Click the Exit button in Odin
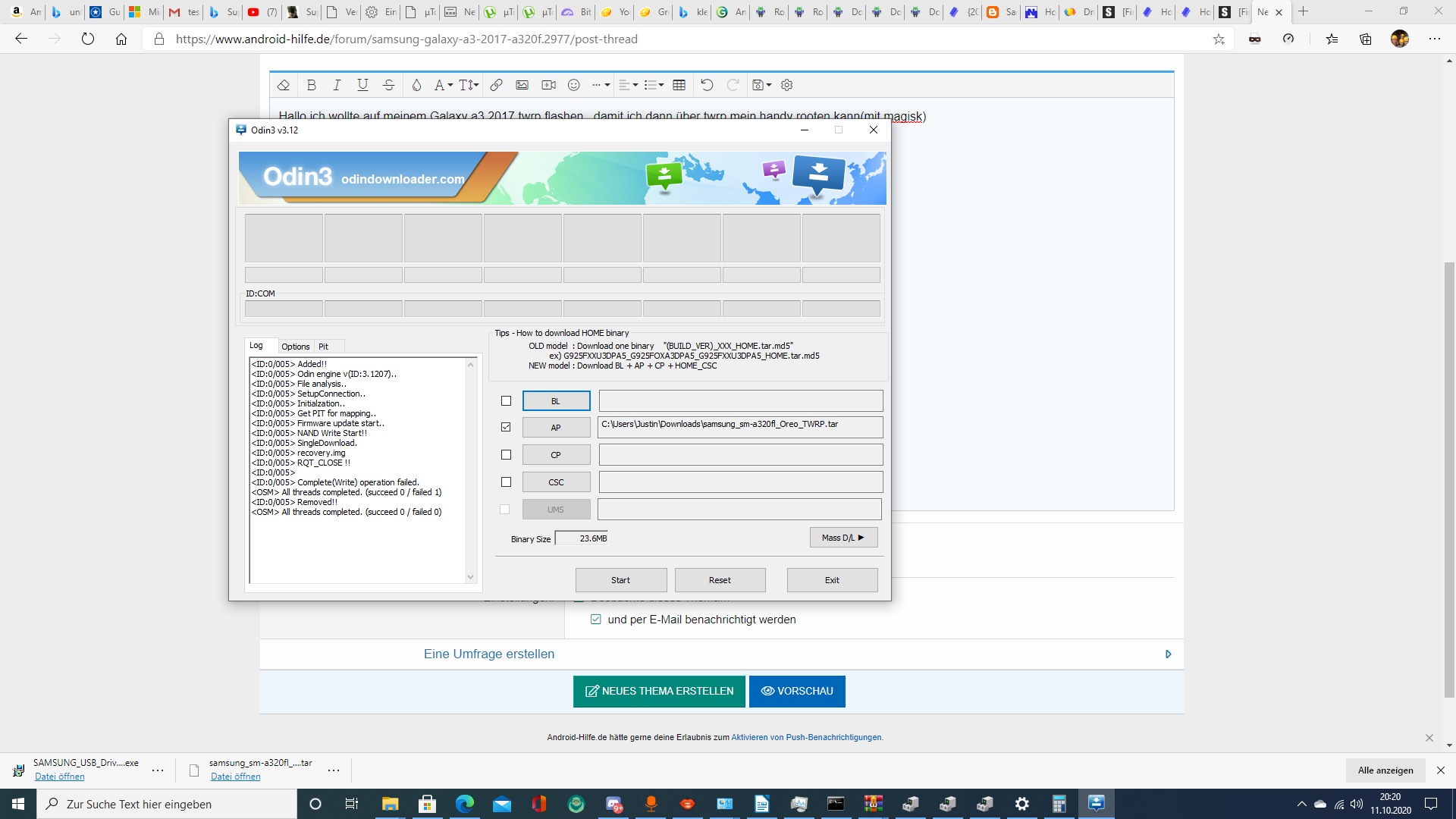 click(x=832, y=580)
